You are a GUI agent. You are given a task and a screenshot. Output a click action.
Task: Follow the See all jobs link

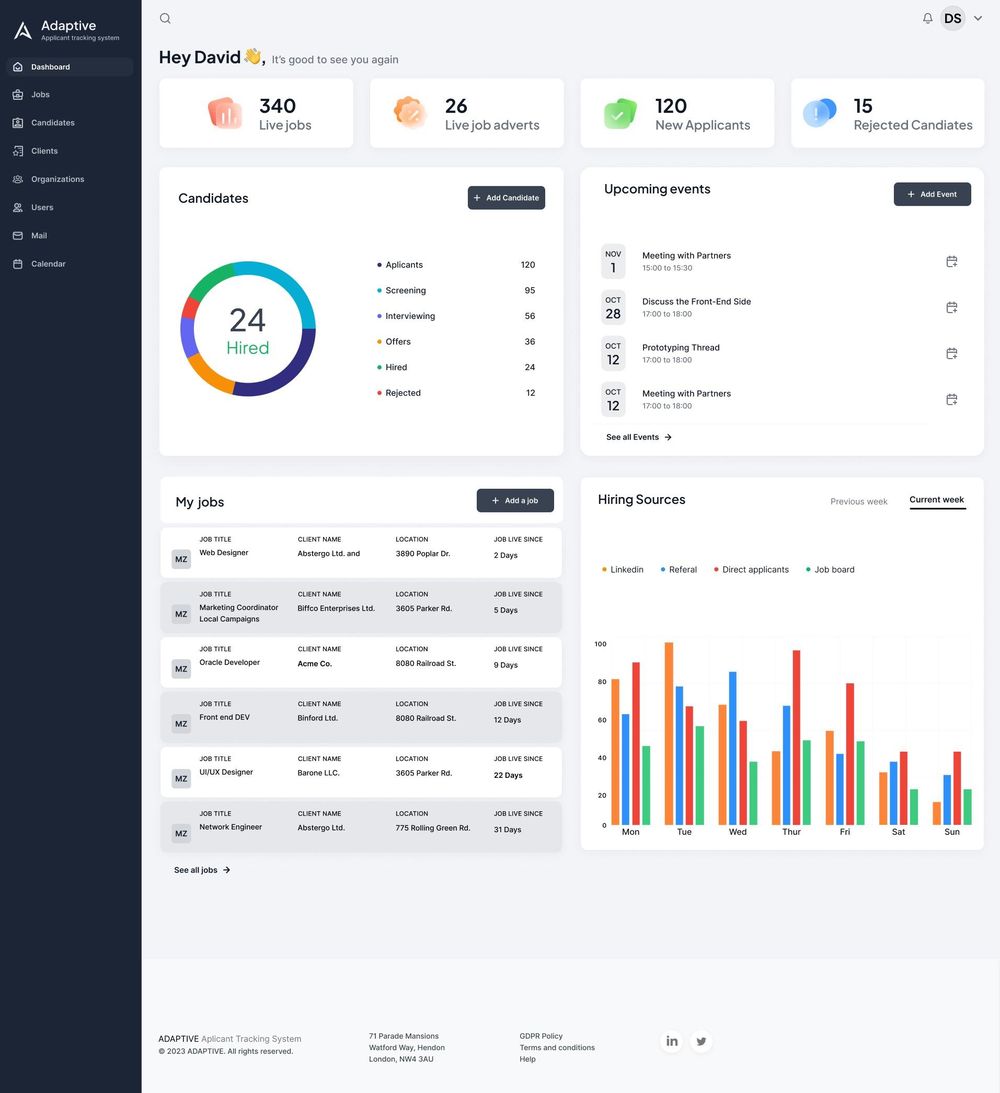(202, 870)
